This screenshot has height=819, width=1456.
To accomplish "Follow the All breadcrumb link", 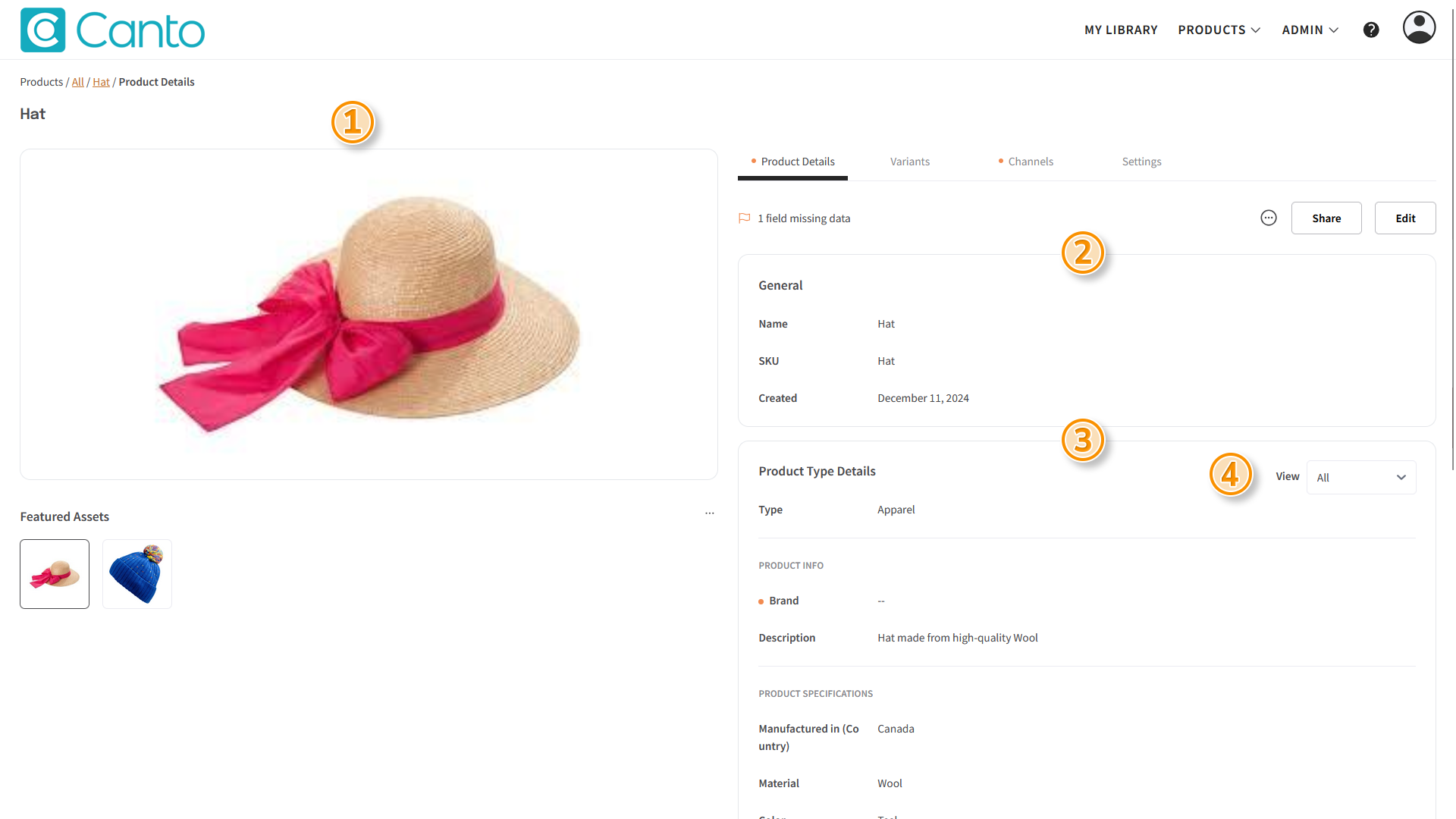I will point(78,82).
